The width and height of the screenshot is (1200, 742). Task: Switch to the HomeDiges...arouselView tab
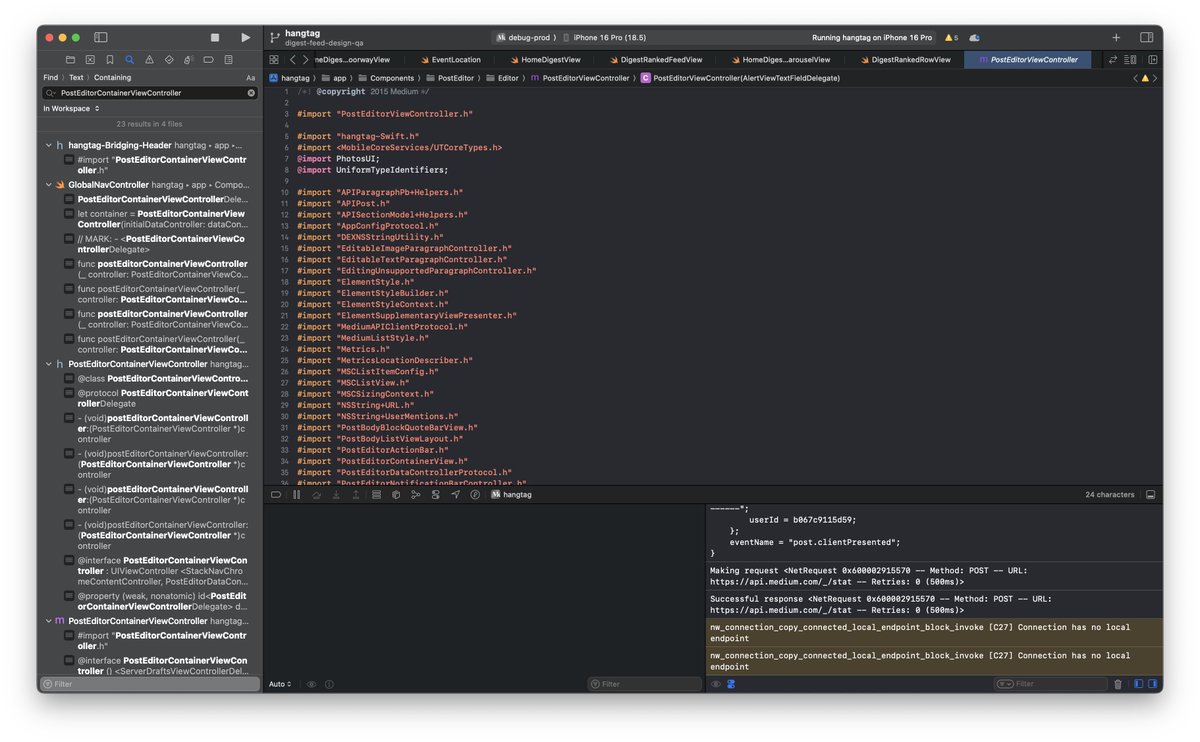pos(780,60)
